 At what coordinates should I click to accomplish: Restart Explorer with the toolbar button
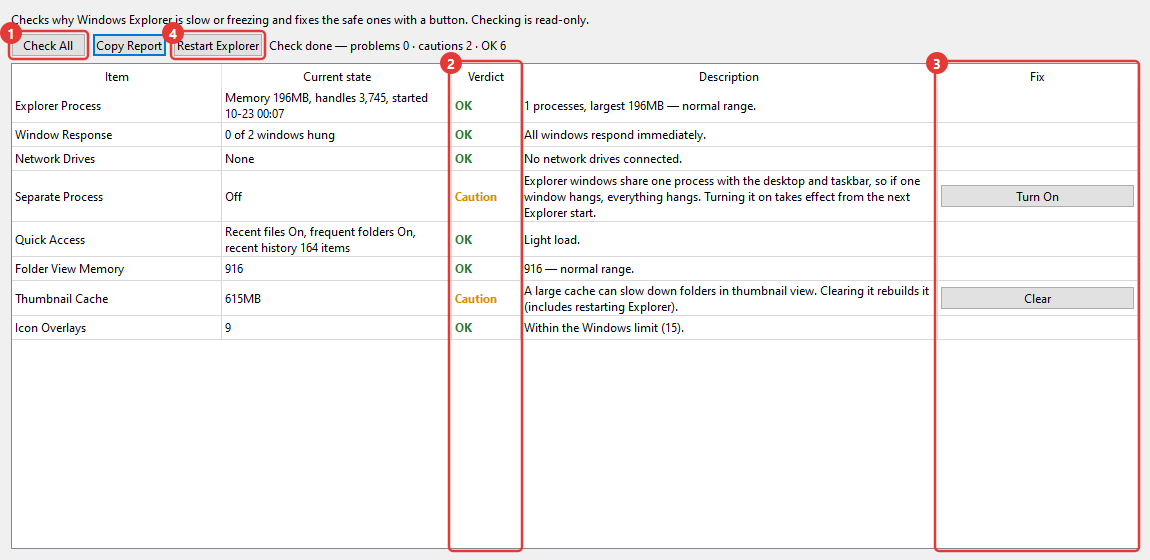(218, 45)
